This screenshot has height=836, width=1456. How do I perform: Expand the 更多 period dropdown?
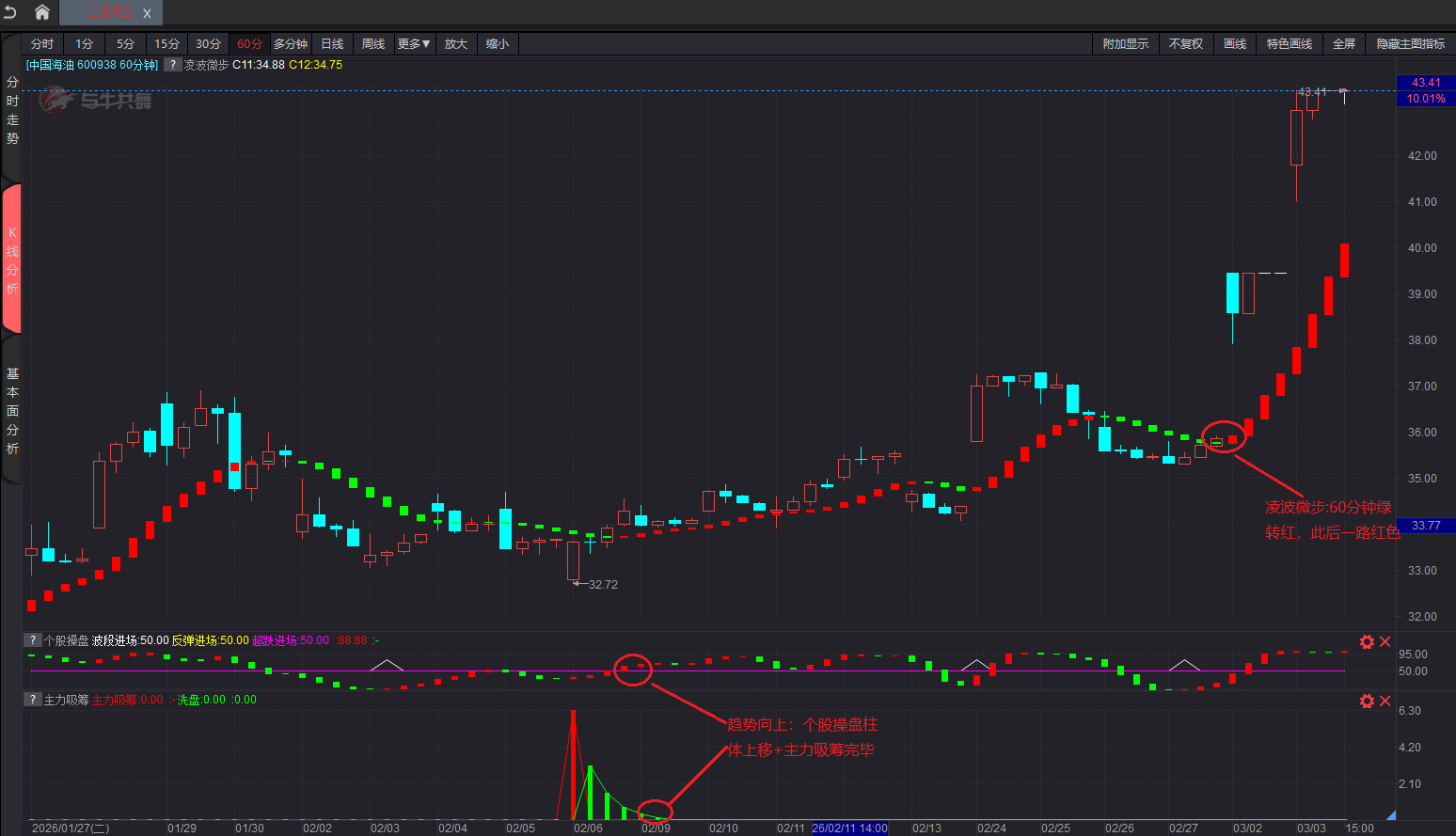pyautogui.click(x=413, y=44)
